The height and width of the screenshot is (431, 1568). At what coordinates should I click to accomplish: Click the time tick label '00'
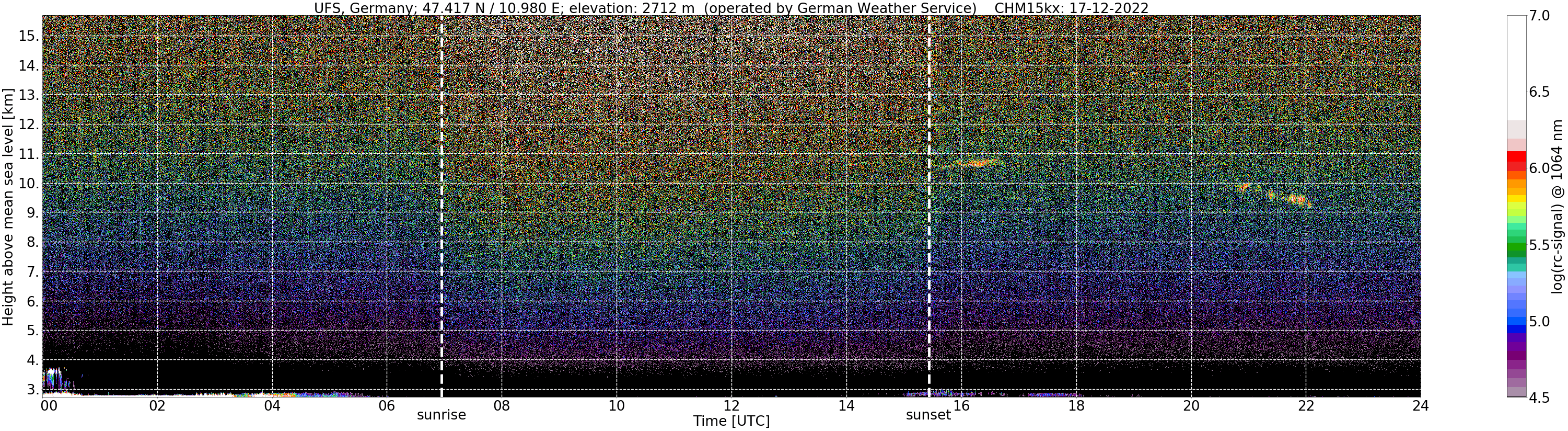coord(49,406)
